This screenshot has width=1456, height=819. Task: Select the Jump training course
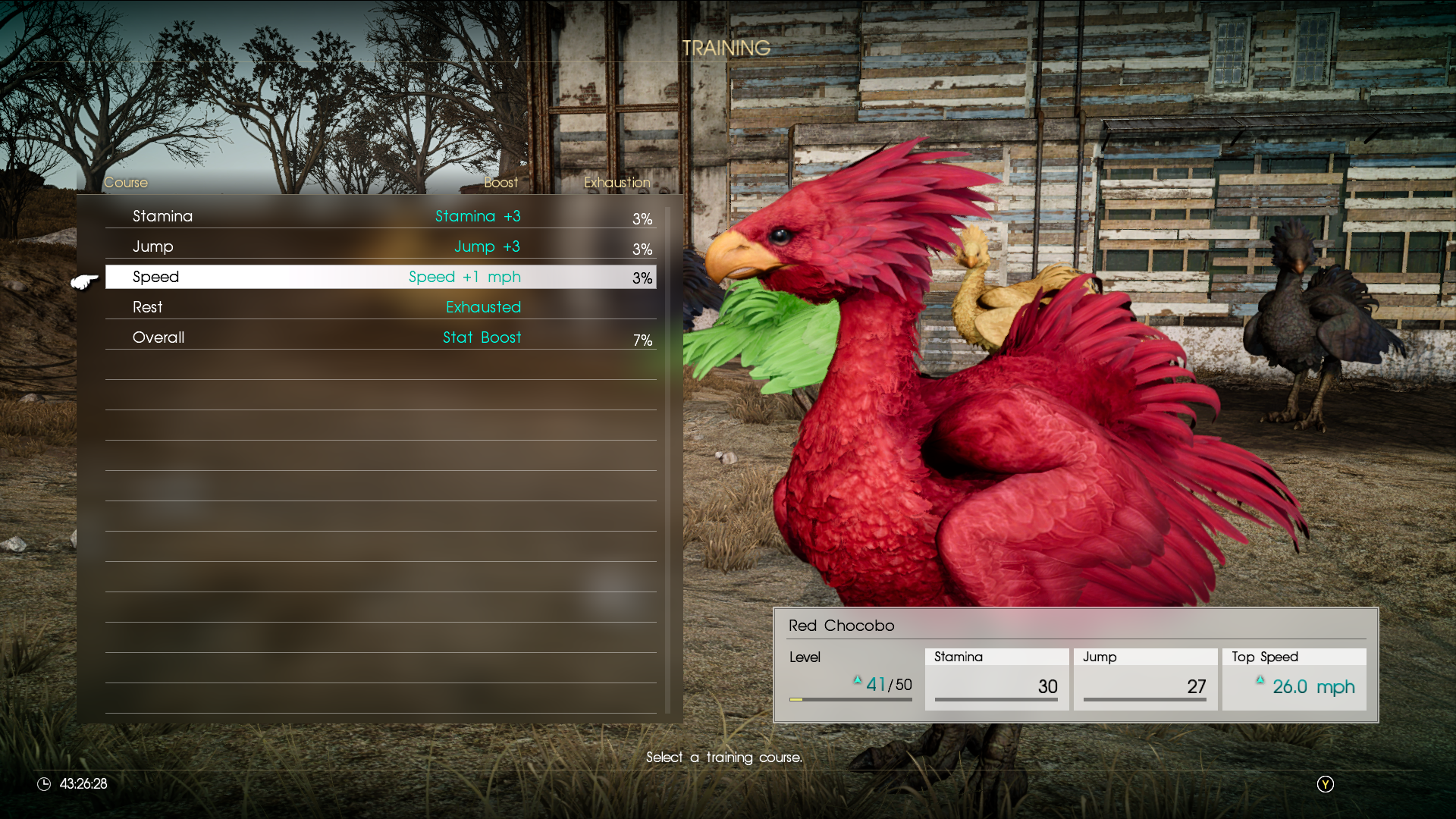381,246
